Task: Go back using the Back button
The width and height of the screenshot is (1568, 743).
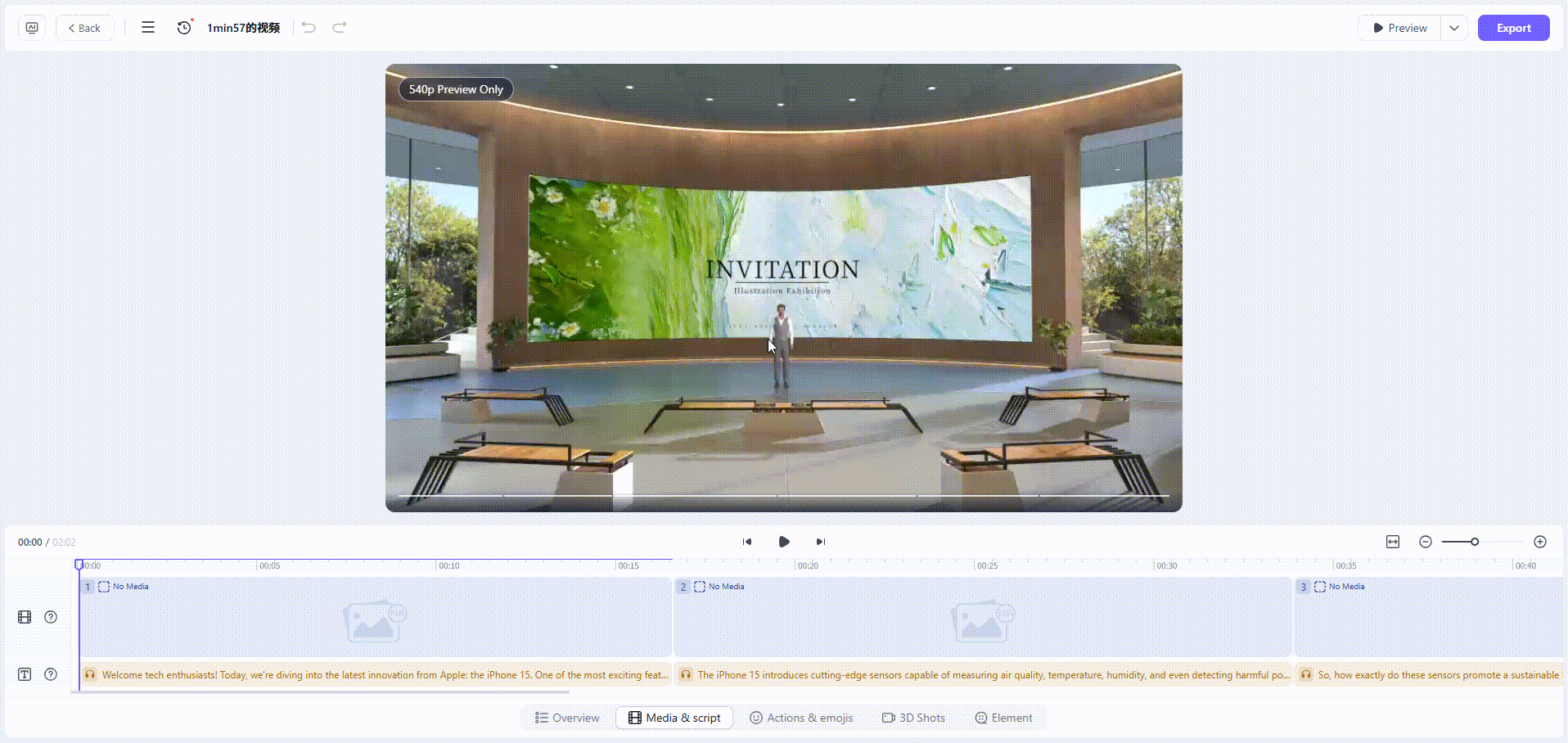Action: click(x=84, y=28)
